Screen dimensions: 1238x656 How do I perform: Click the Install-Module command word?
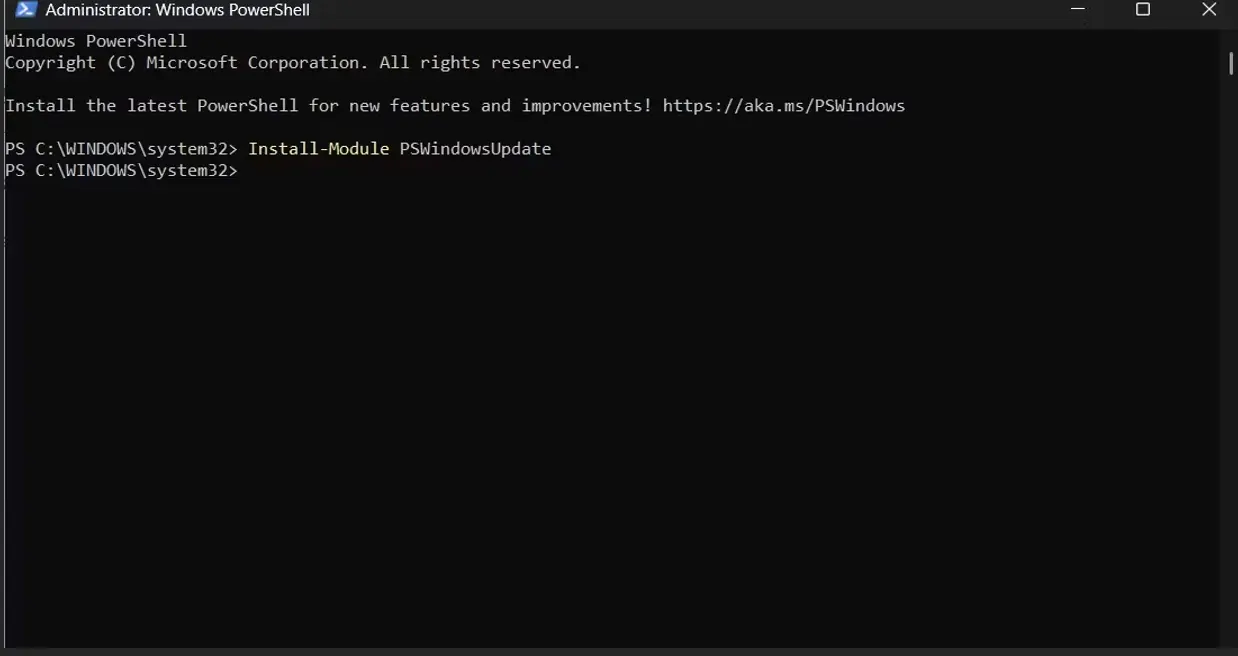[x=319, y=149]
